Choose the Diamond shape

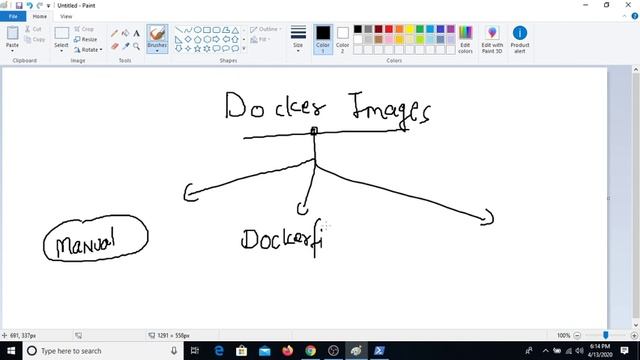tap(188, 40)
